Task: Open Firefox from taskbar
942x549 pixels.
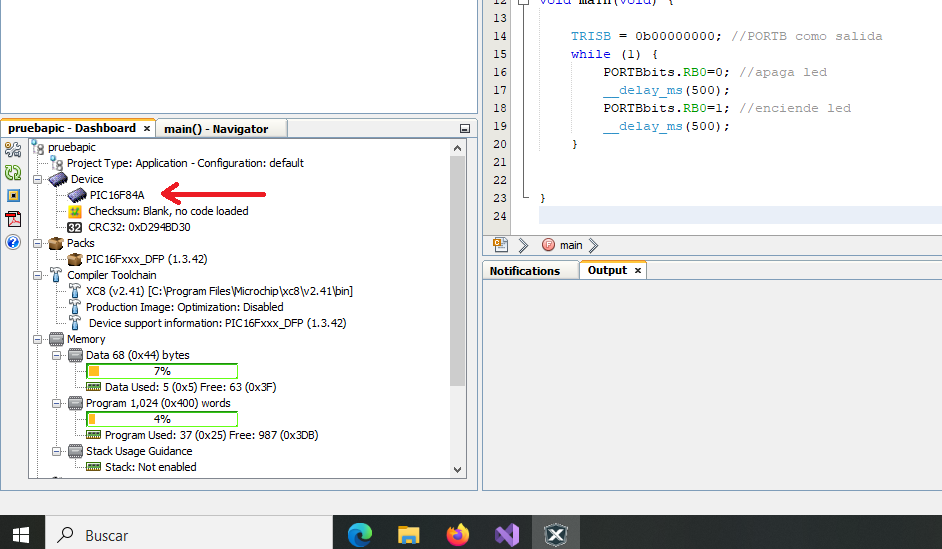Action: click(458, 534)
